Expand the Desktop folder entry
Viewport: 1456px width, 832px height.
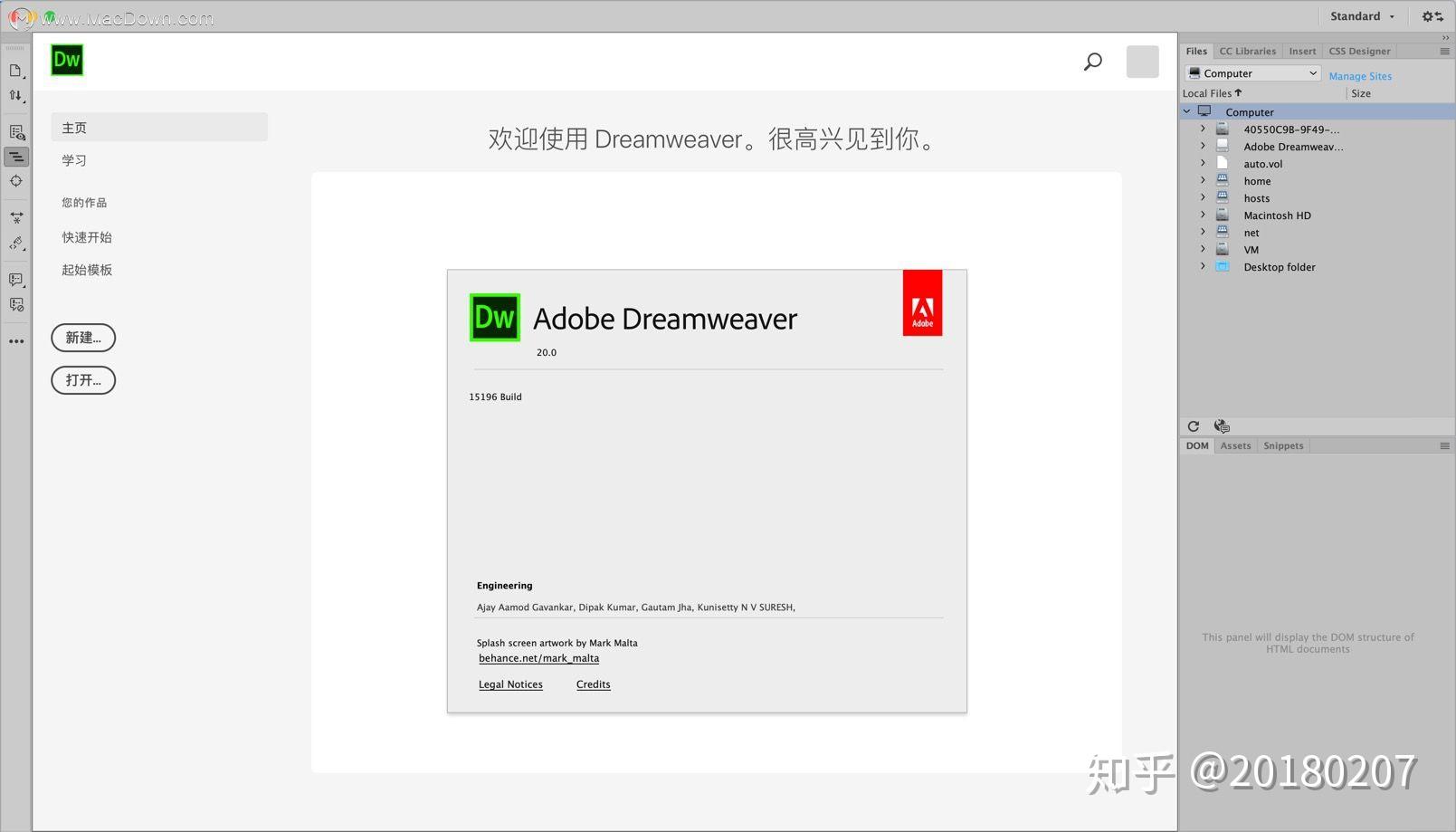point(1202,266)
